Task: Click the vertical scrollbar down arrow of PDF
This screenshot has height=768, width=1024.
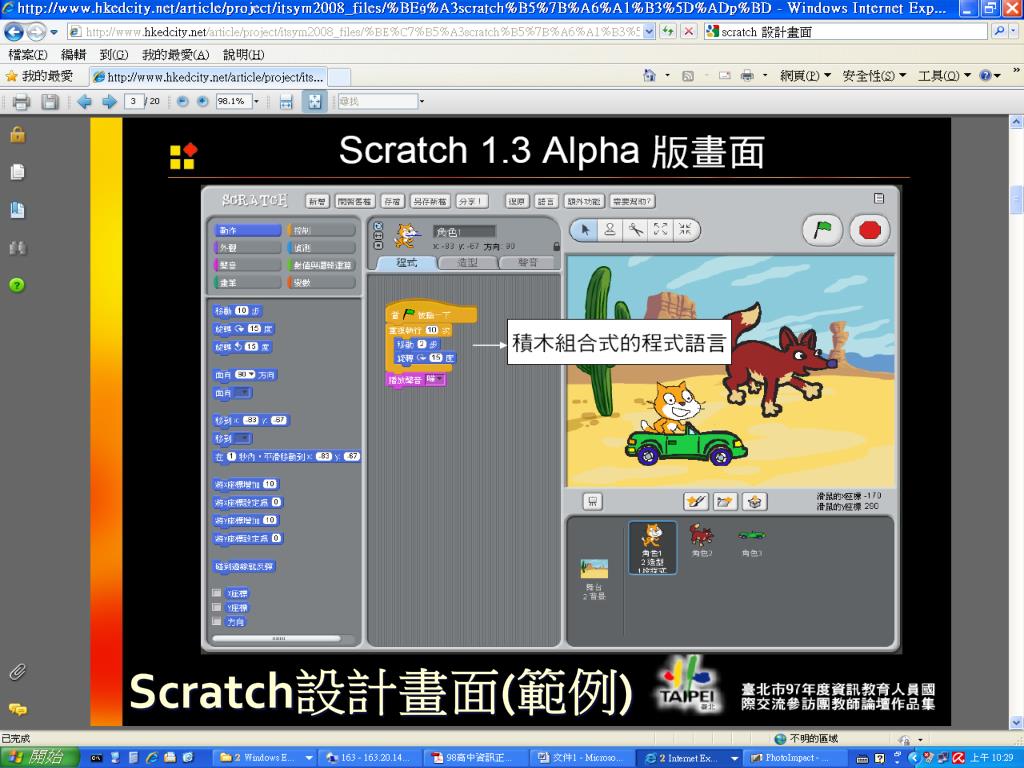Action: [x=1016, y=722]
